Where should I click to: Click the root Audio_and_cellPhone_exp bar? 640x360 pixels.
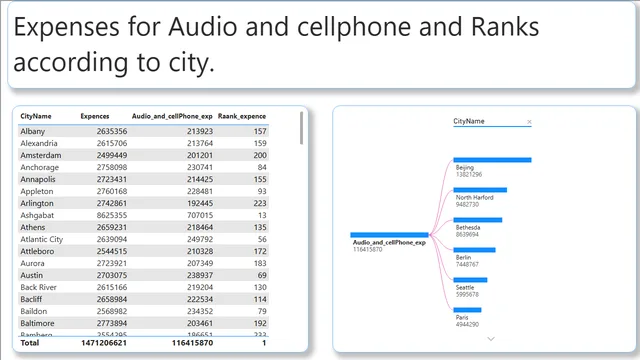[389, 235]
